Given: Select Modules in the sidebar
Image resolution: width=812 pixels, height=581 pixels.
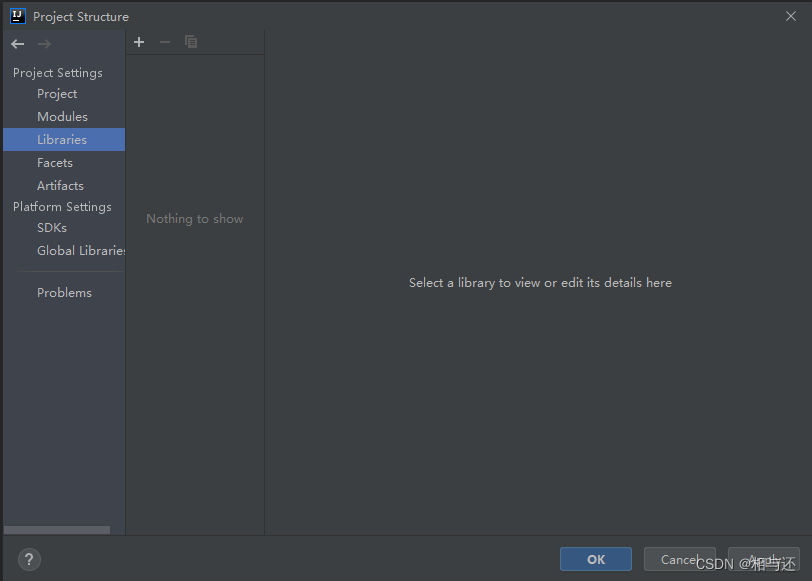Looking at the screenshot, I should point(62,117).
